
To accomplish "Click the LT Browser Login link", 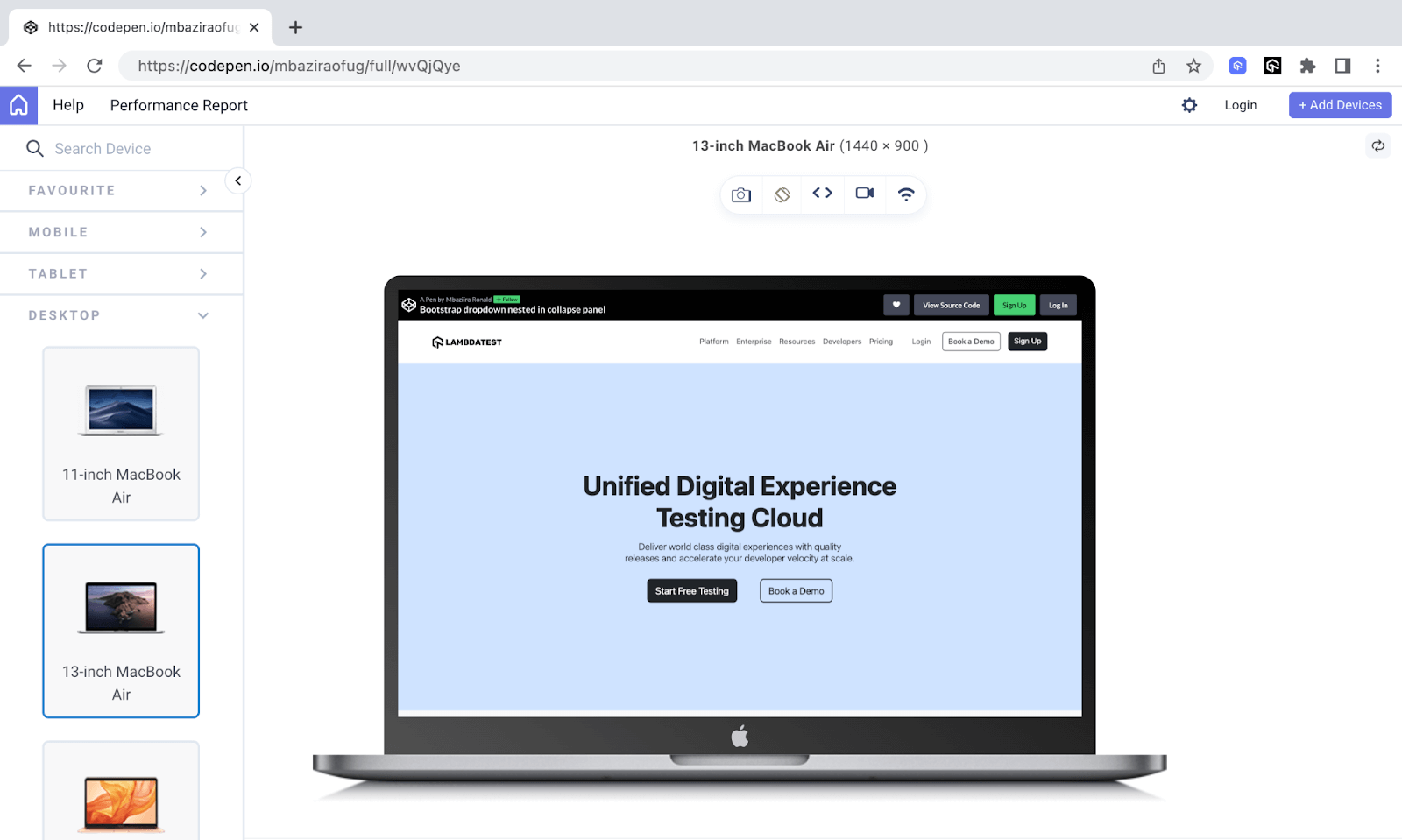I will click(1241, 105).
